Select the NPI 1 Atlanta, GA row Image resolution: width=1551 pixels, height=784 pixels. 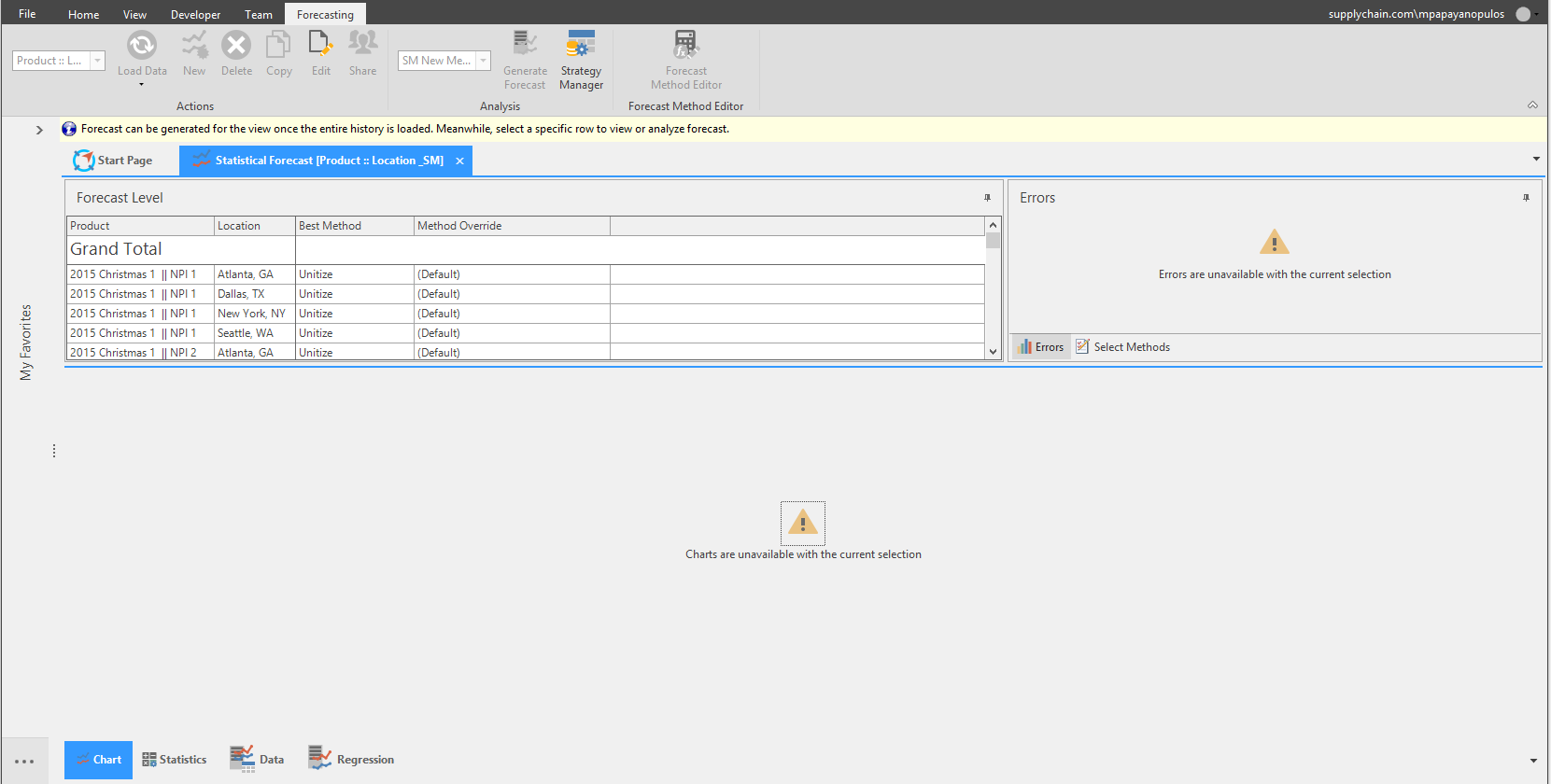pyautogui.click(x=526, y=274)
